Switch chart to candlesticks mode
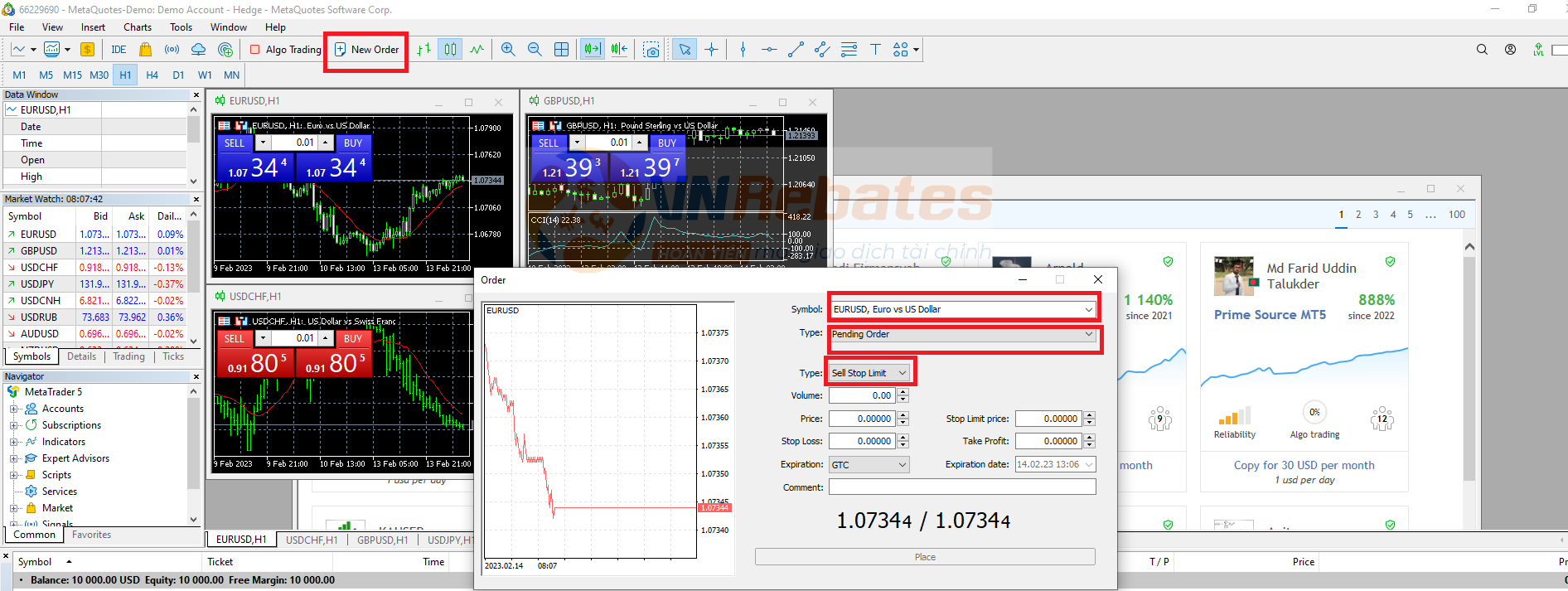This screenshot has height=591, width=1568. pyautogui.click(x=450, y=50)
